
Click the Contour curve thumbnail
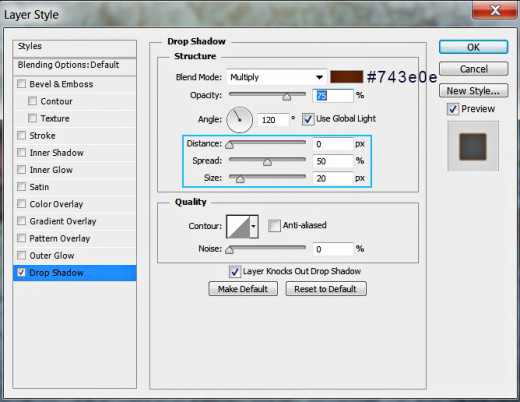(238, 226)
